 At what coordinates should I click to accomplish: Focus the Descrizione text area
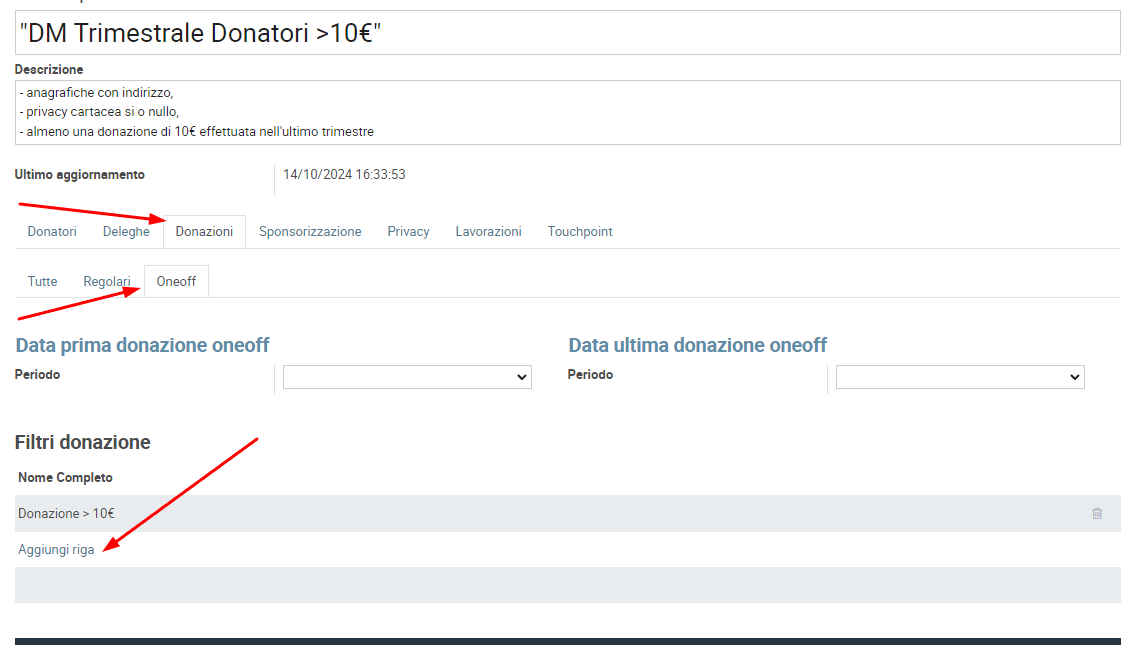567,112
